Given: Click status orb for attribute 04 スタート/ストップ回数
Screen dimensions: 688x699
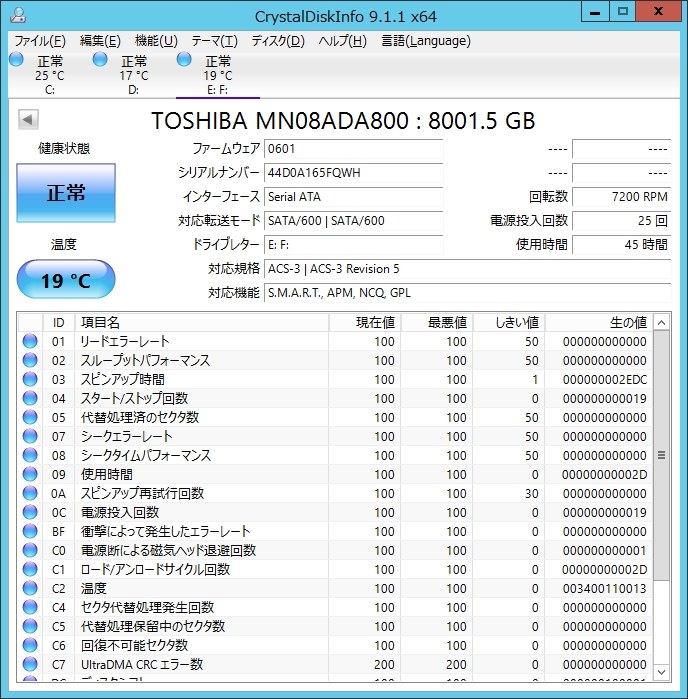Looking at the screenshot, I should point(30,398).
